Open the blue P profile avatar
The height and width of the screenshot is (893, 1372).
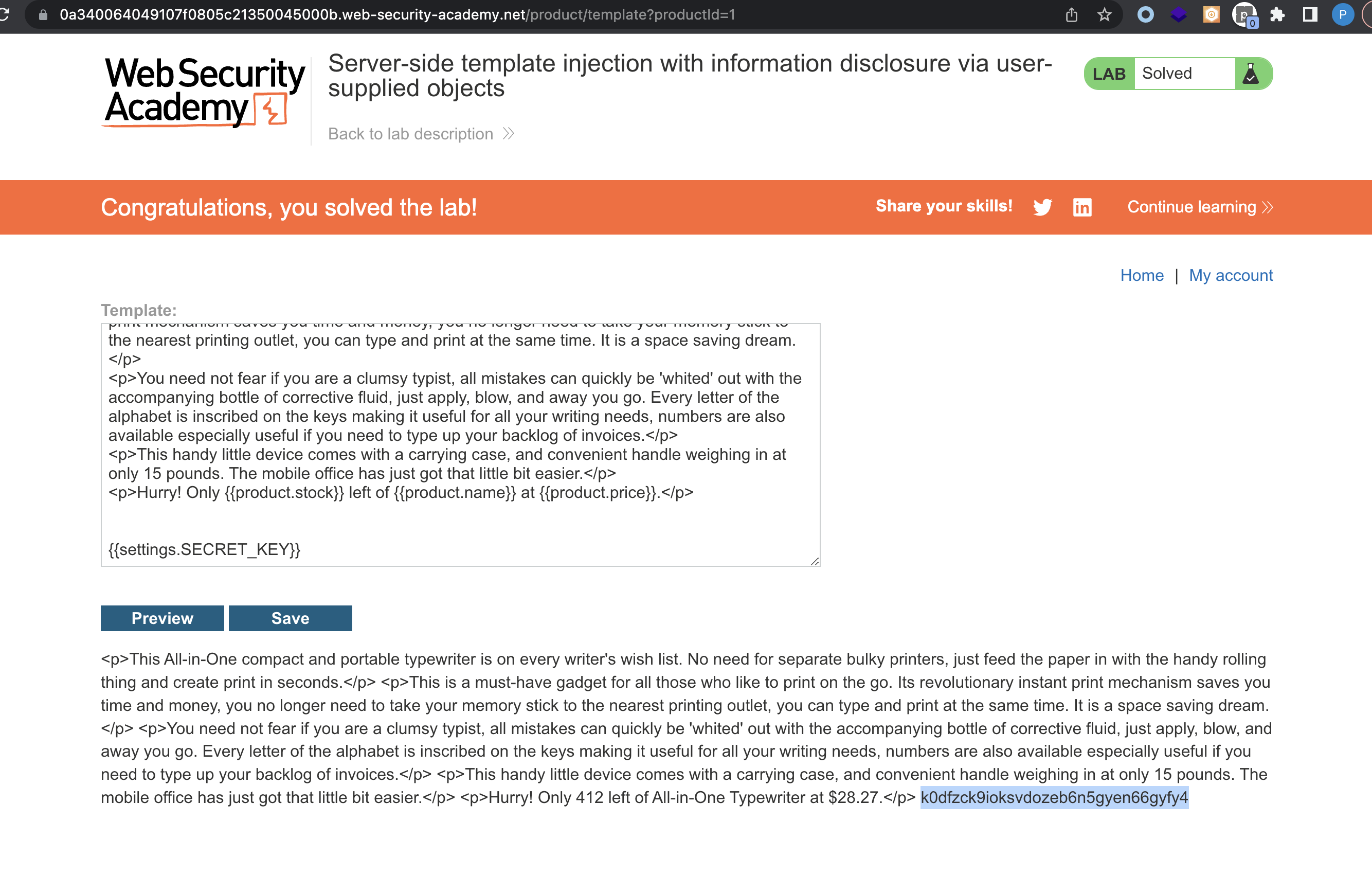coord(1342,14)
